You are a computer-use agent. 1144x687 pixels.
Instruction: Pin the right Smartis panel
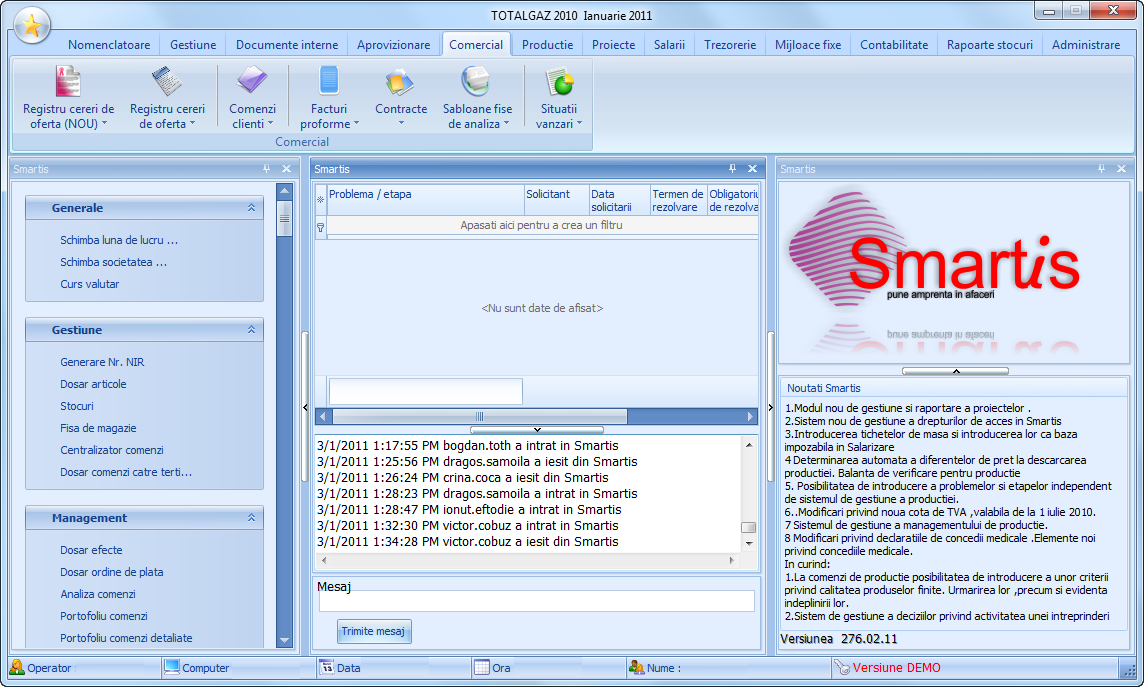1102,169
